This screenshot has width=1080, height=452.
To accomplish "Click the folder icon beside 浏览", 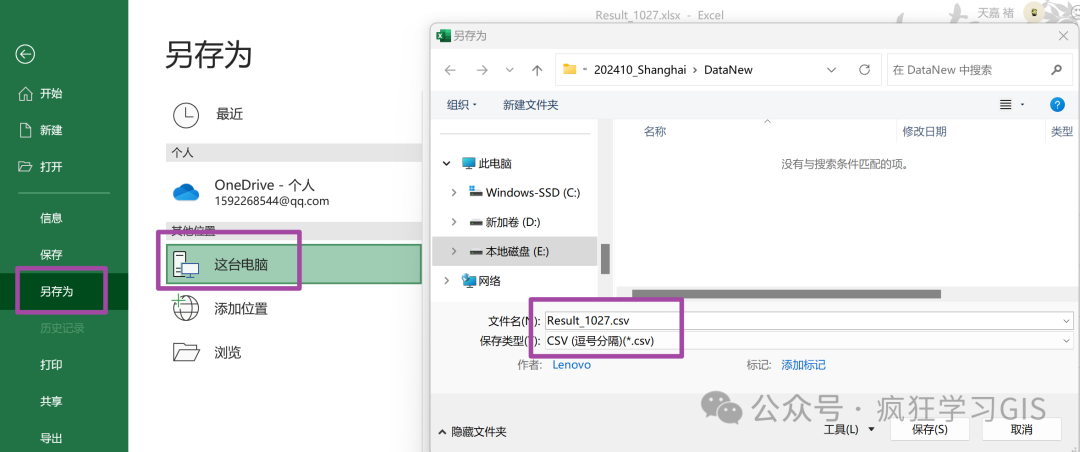I will click(x=186, y=352).
